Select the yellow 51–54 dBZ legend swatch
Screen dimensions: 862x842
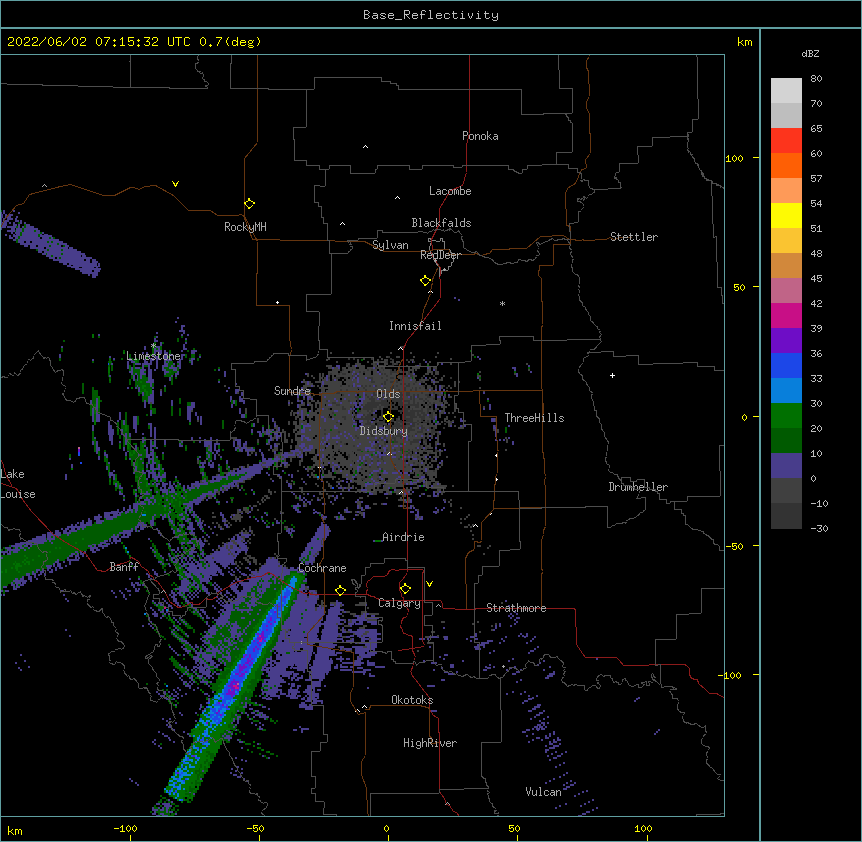coord(786,215)
